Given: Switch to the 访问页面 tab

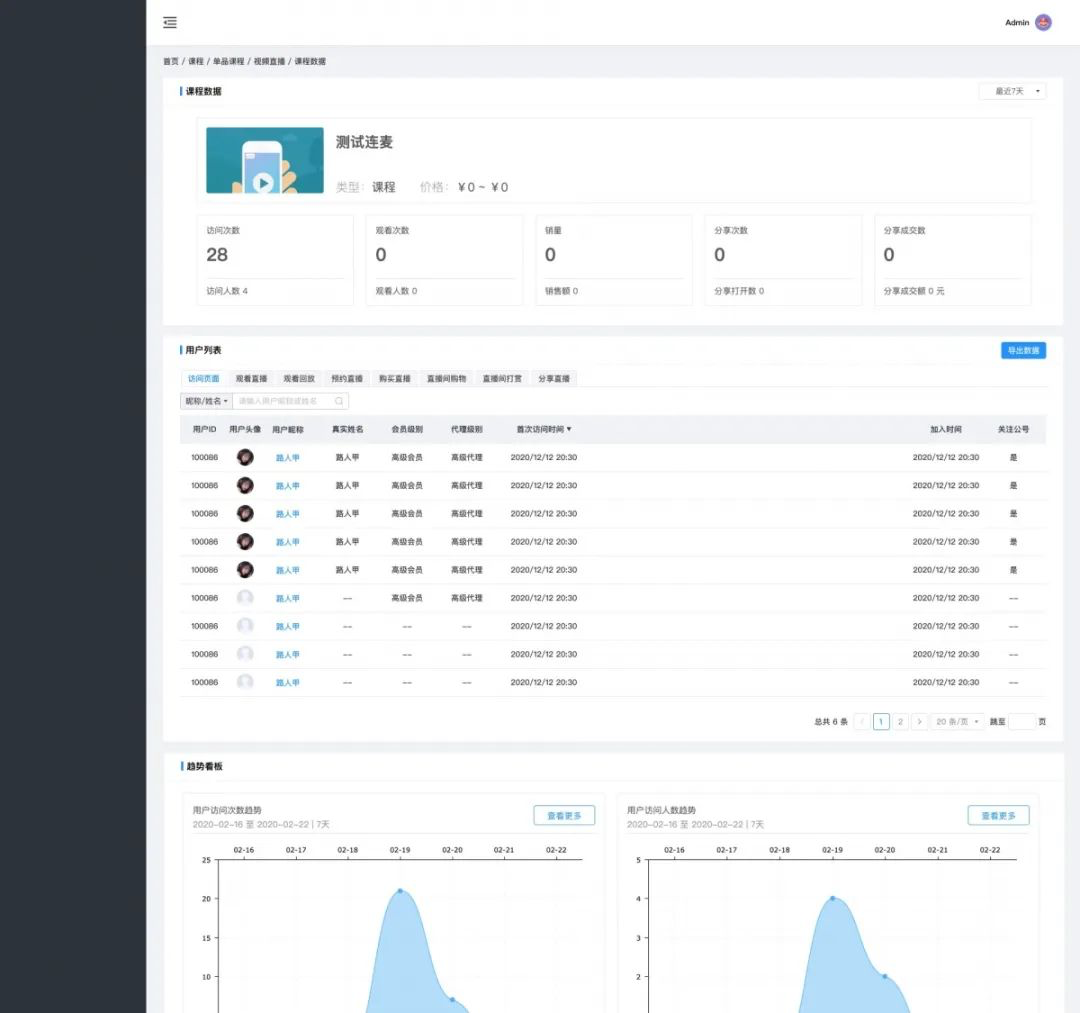Looking at the screenshot, I should (204, 379).
